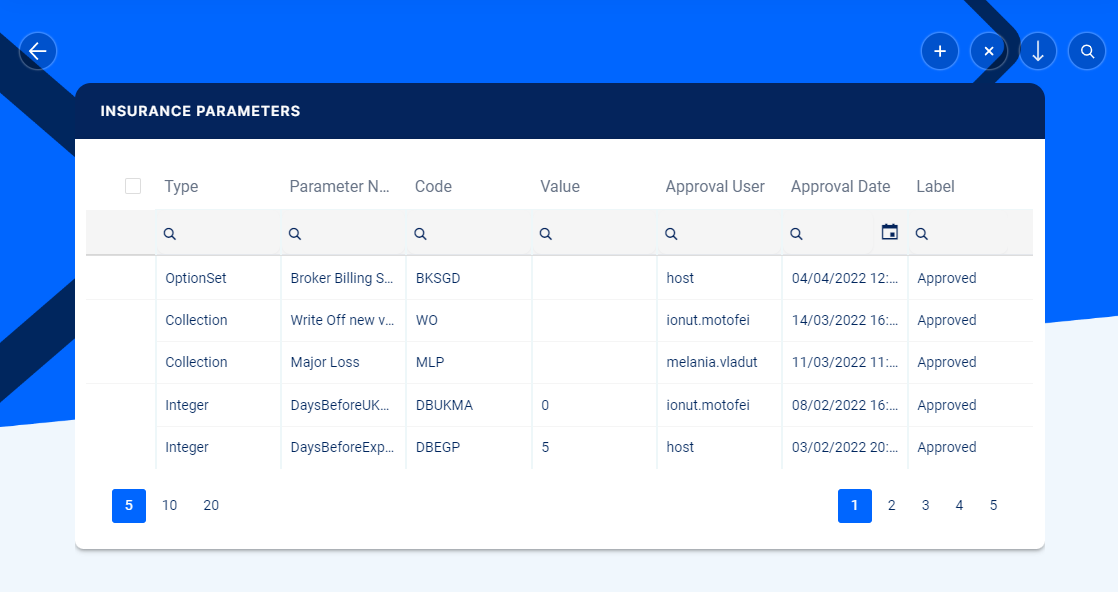Click the search icon under the Type column
Screen dimensions: 1118x592
click(x=170, y=233)
